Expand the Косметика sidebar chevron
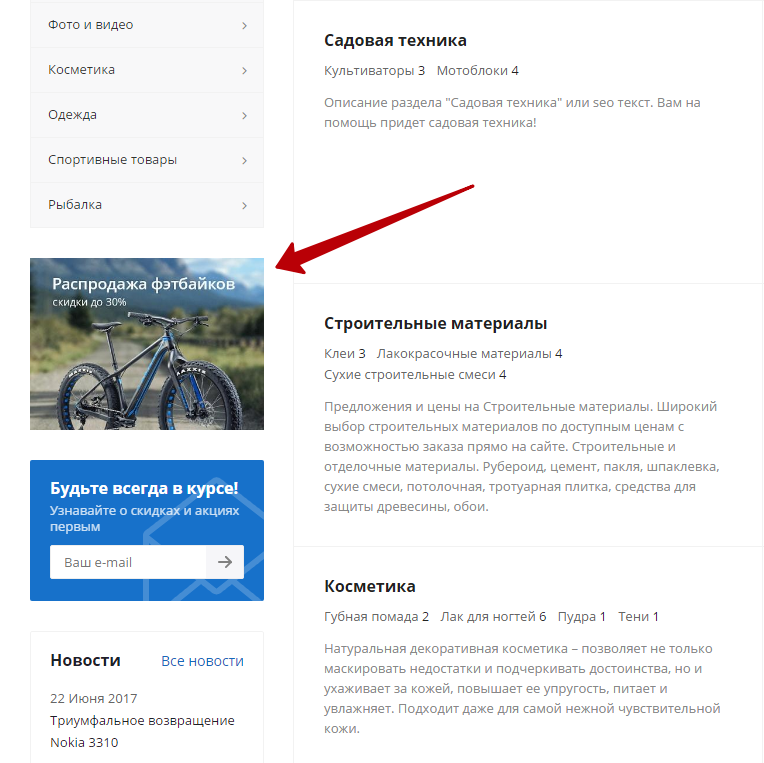The image size is (764, 763). tap(245, 71)
